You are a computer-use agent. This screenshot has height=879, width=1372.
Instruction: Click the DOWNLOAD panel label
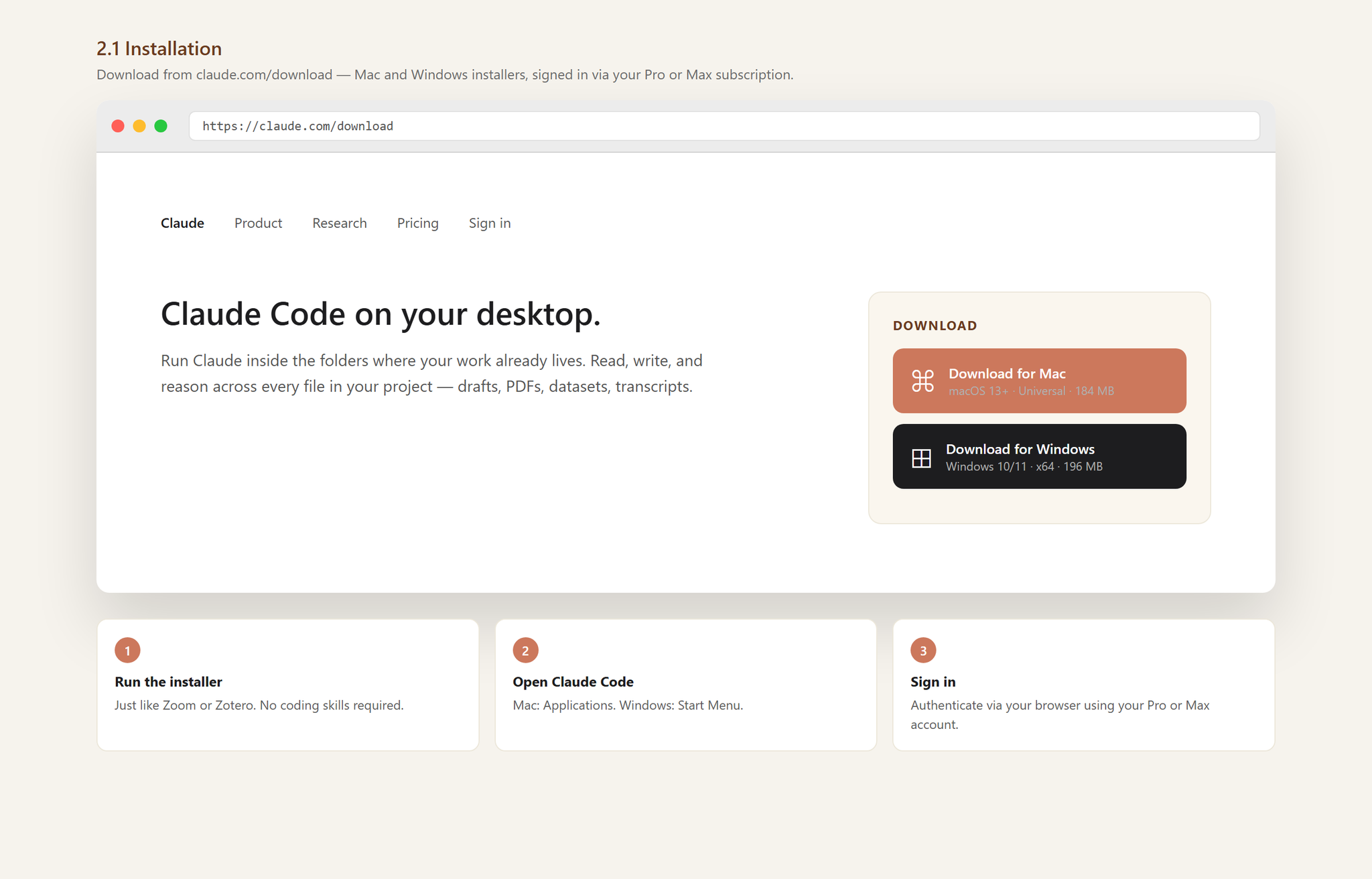pos(935,326)
